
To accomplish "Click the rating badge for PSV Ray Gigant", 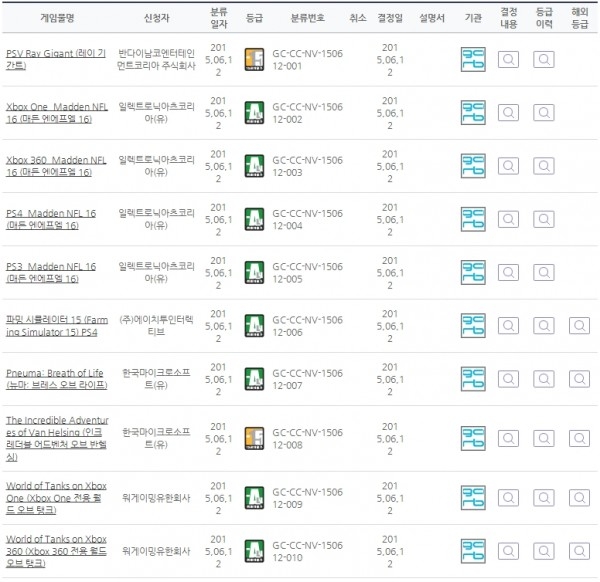I will point(253,59).
